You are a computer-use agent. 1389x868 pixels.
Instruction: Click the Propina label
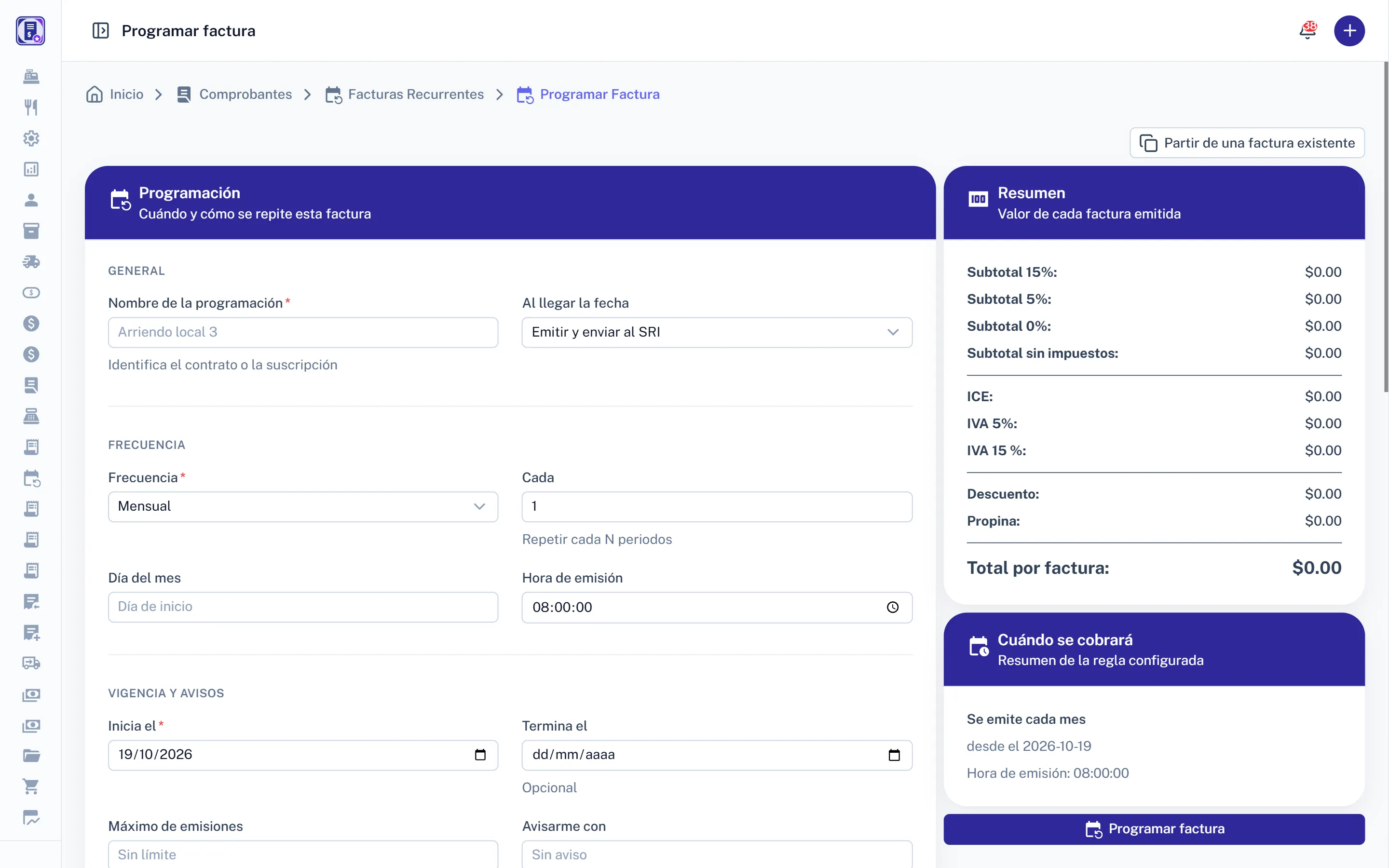pyautogui.click(x=993, y=521)
